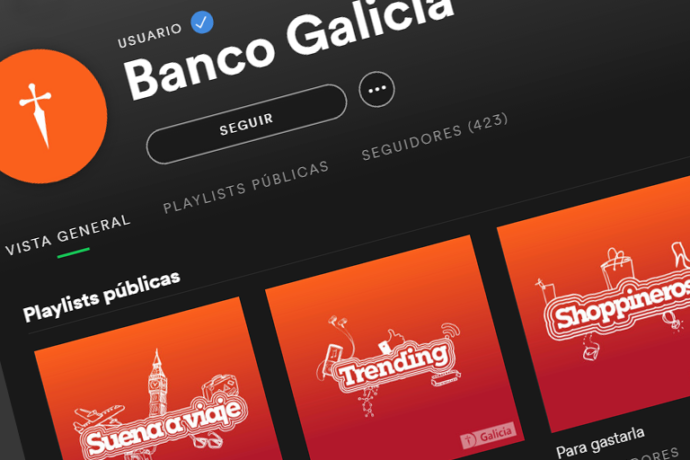Screen dimensions: 690x460
Task: Click the USUARIO label above the name
Action: pos(150,35)
